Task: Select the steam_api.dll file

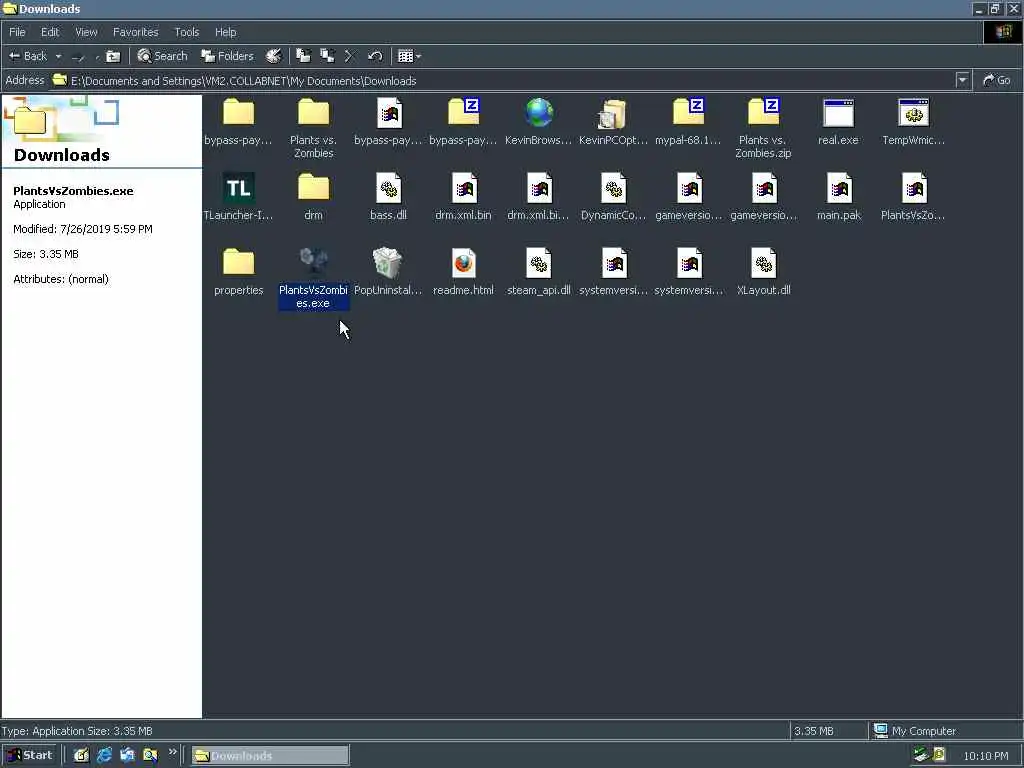Action: pos(539,272)
